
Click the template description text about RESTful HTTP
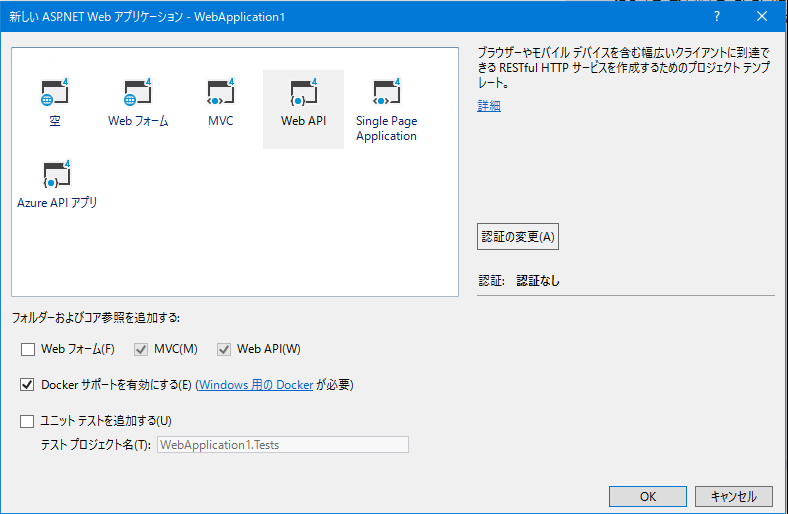coord(623,67)
